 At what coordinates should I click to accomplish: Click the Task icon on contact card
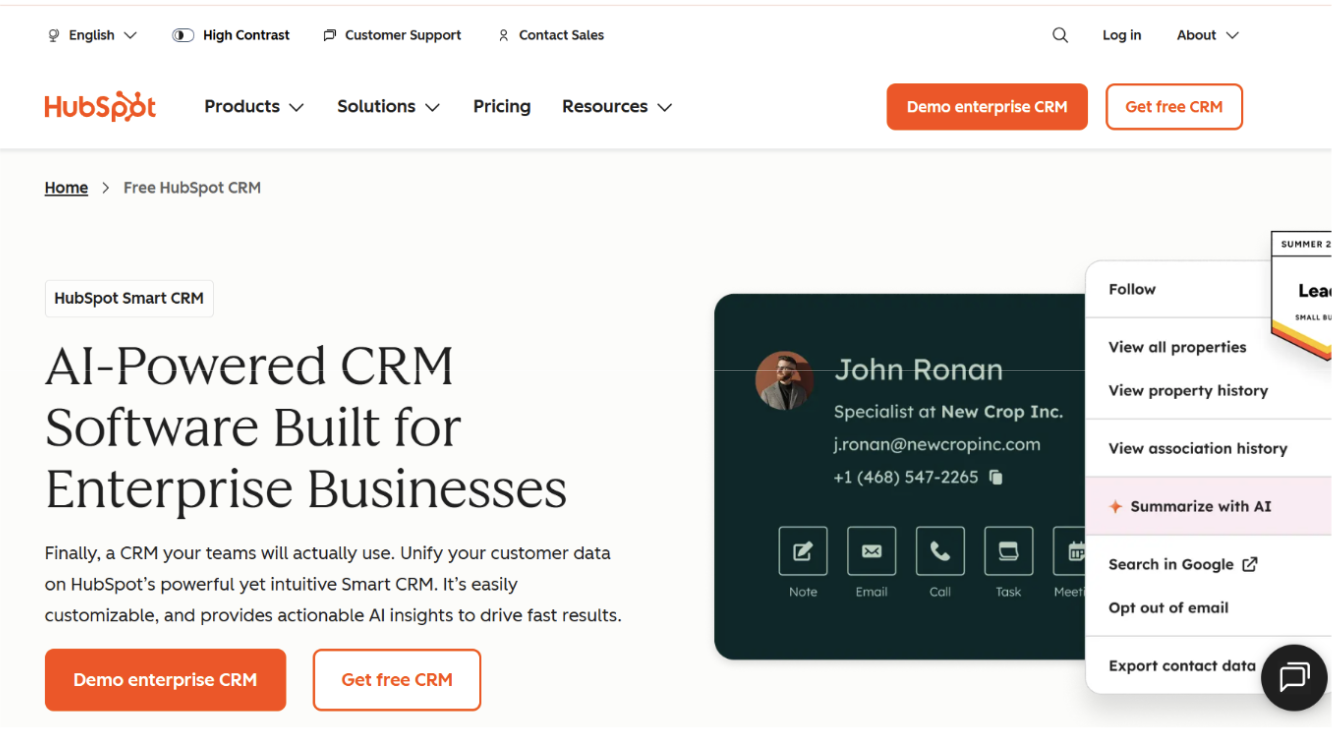[x=1008, y=551]
